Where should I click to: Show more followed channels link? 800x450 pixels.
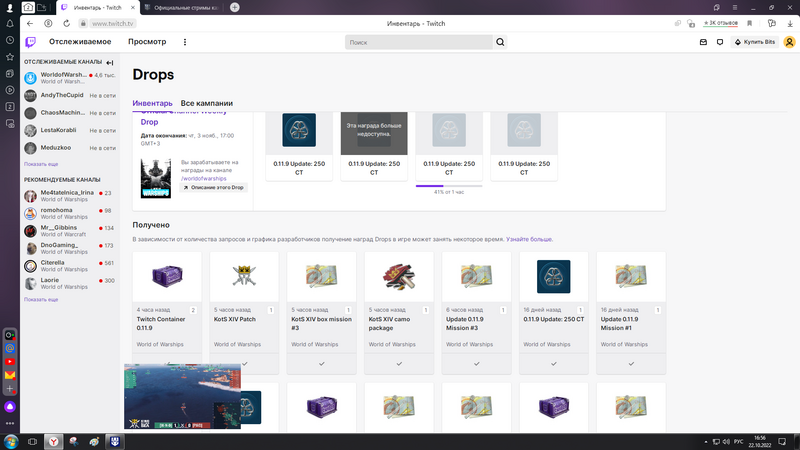[x=41, y=164]
